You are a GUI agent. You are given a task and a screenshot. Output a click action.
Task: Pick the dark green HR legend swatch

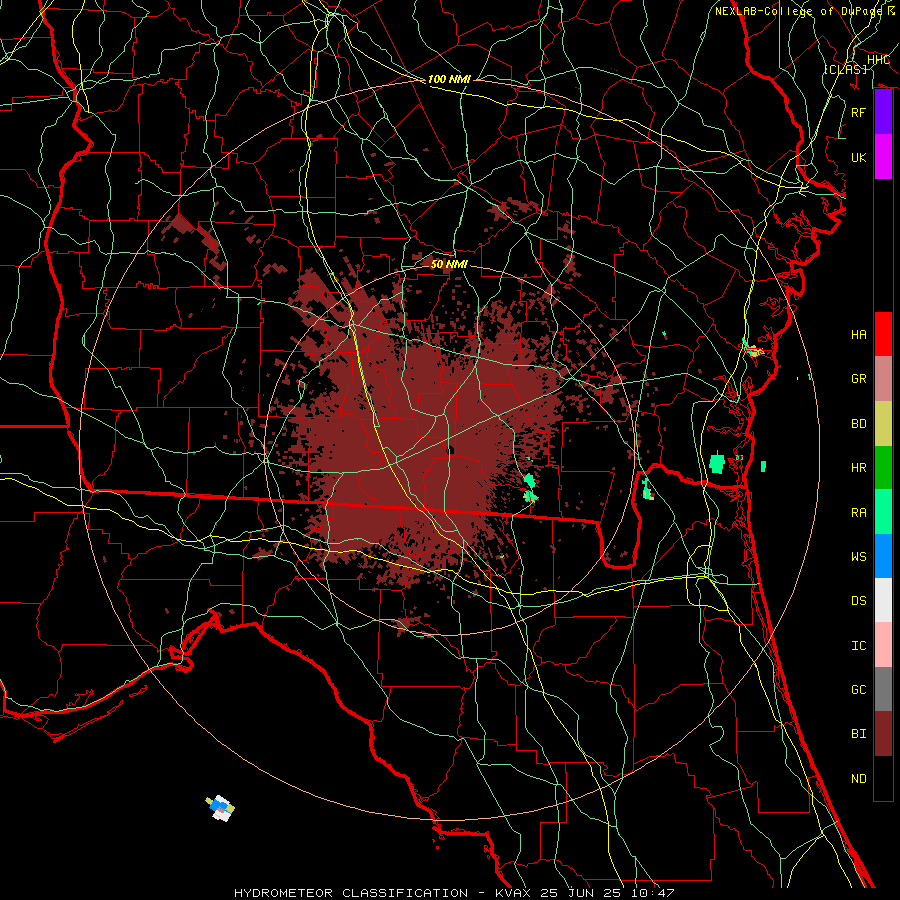click(883, 467)
